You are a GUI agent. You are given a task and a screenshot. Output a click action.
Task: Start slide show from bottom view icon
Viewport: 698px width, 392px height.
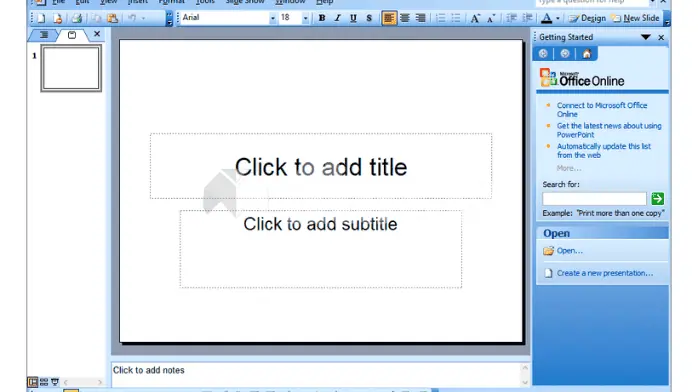[55, 382]
